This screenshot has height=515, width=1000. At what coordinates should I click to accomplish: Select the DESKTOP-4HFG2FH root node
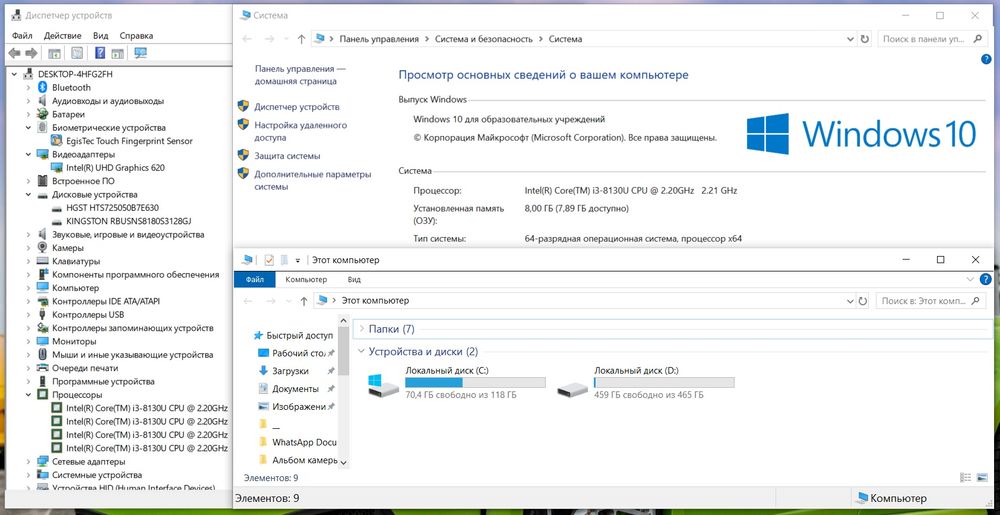point(75,74)
